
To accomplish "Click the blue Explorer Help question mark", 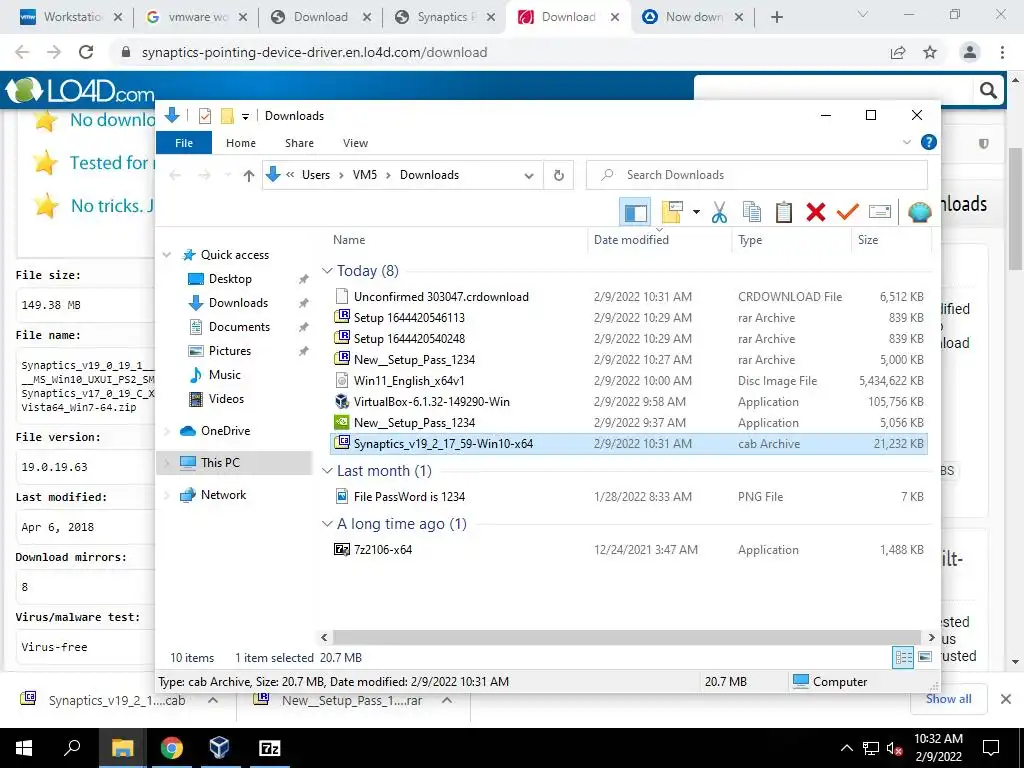I will pyautogui.click(x=928, y=142).
